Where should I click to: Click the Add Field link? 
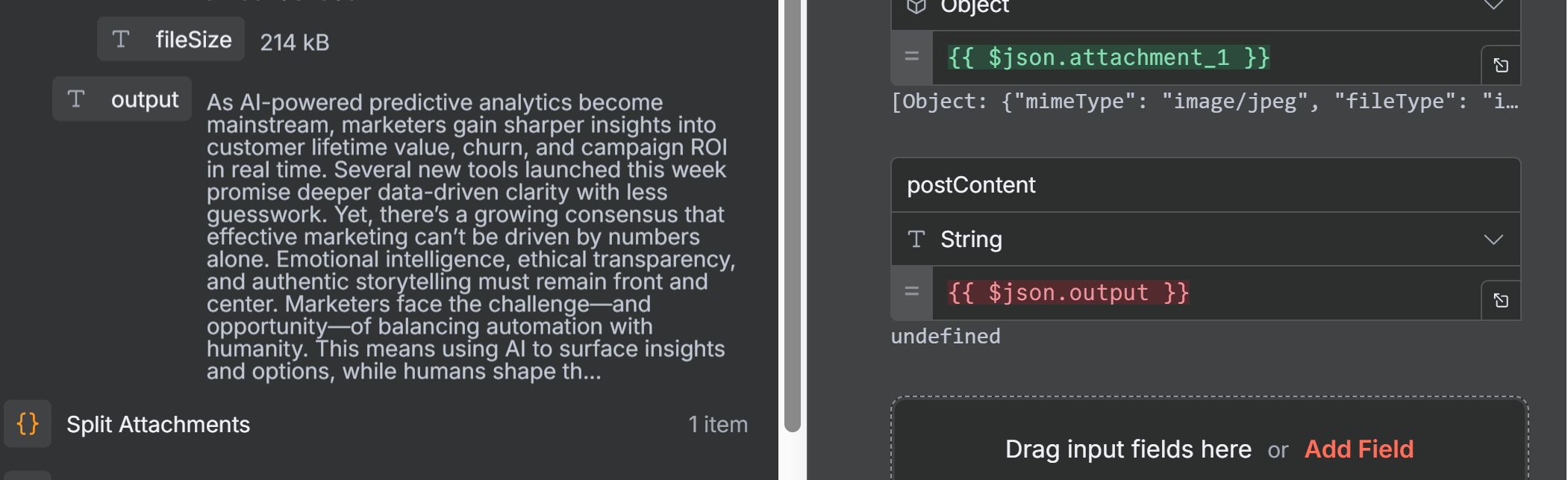[x=1358, y=449]
